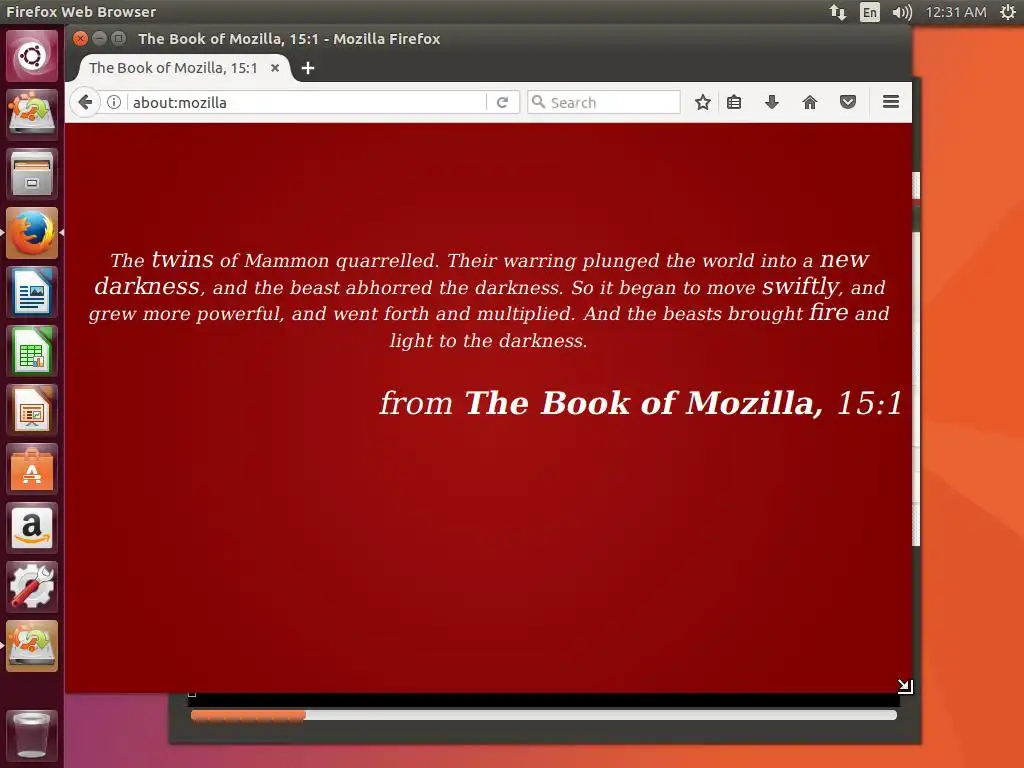
Task: Maximize the Firefox window
Action: click(118, 39)
